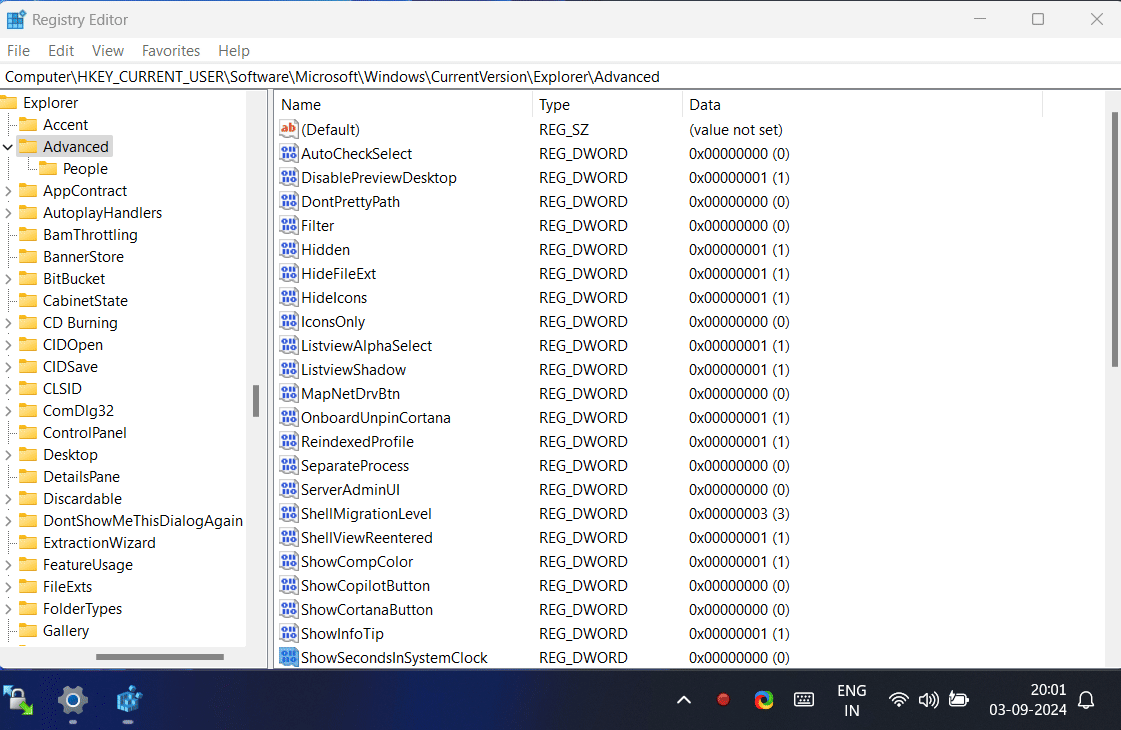Click data 0x00000003 (3) cell

(739, 513)
